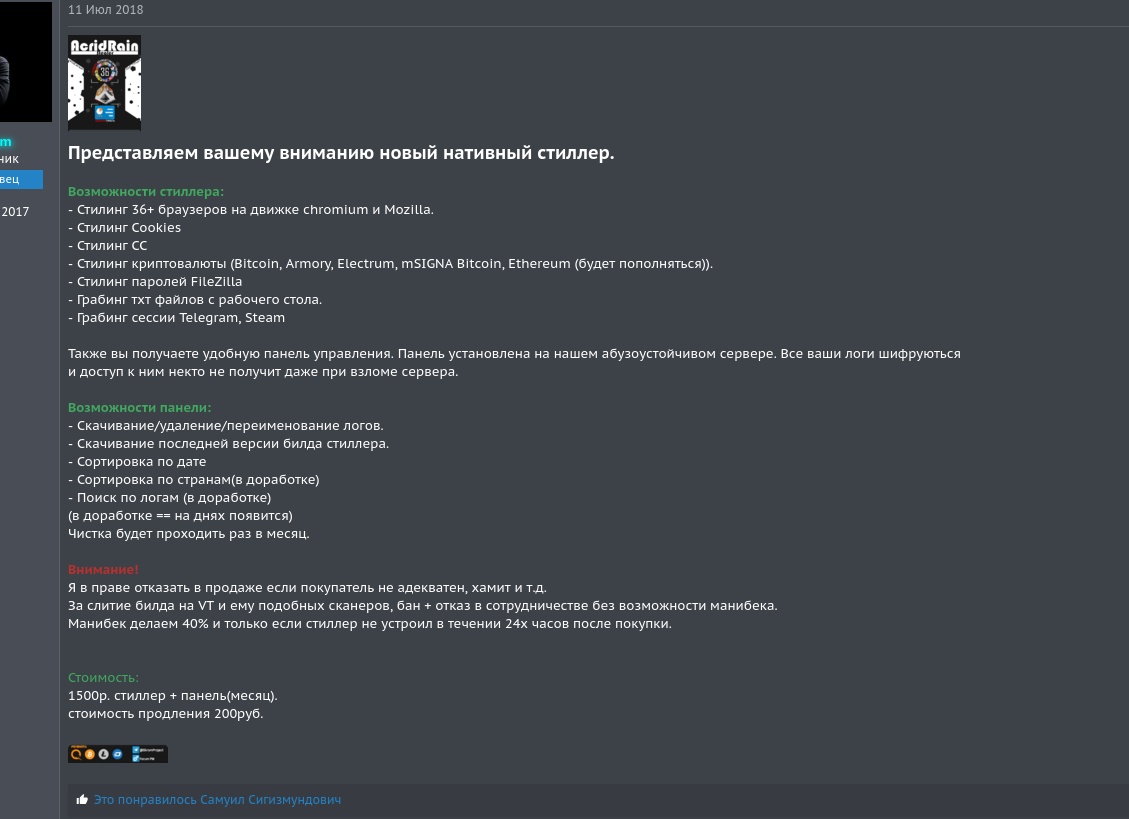Click the orange QIWI payment icon
The image size is (1129, 819).
point(76,754)
